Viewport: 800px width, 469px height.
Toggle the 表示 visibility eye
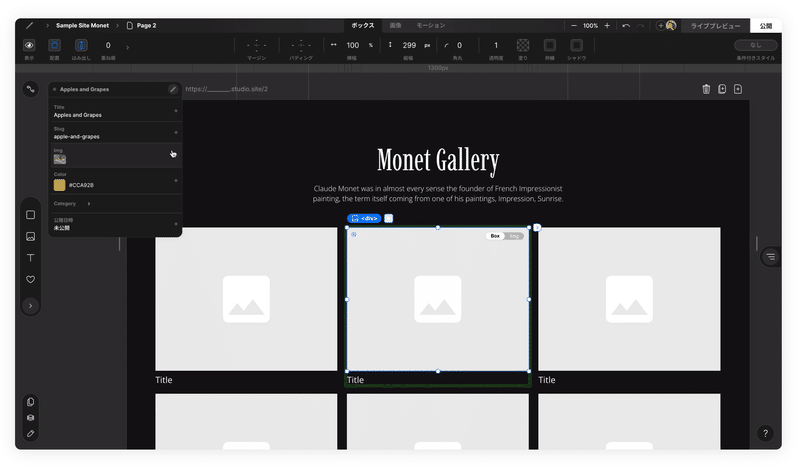pyautogui.click(x=29, y=45)
